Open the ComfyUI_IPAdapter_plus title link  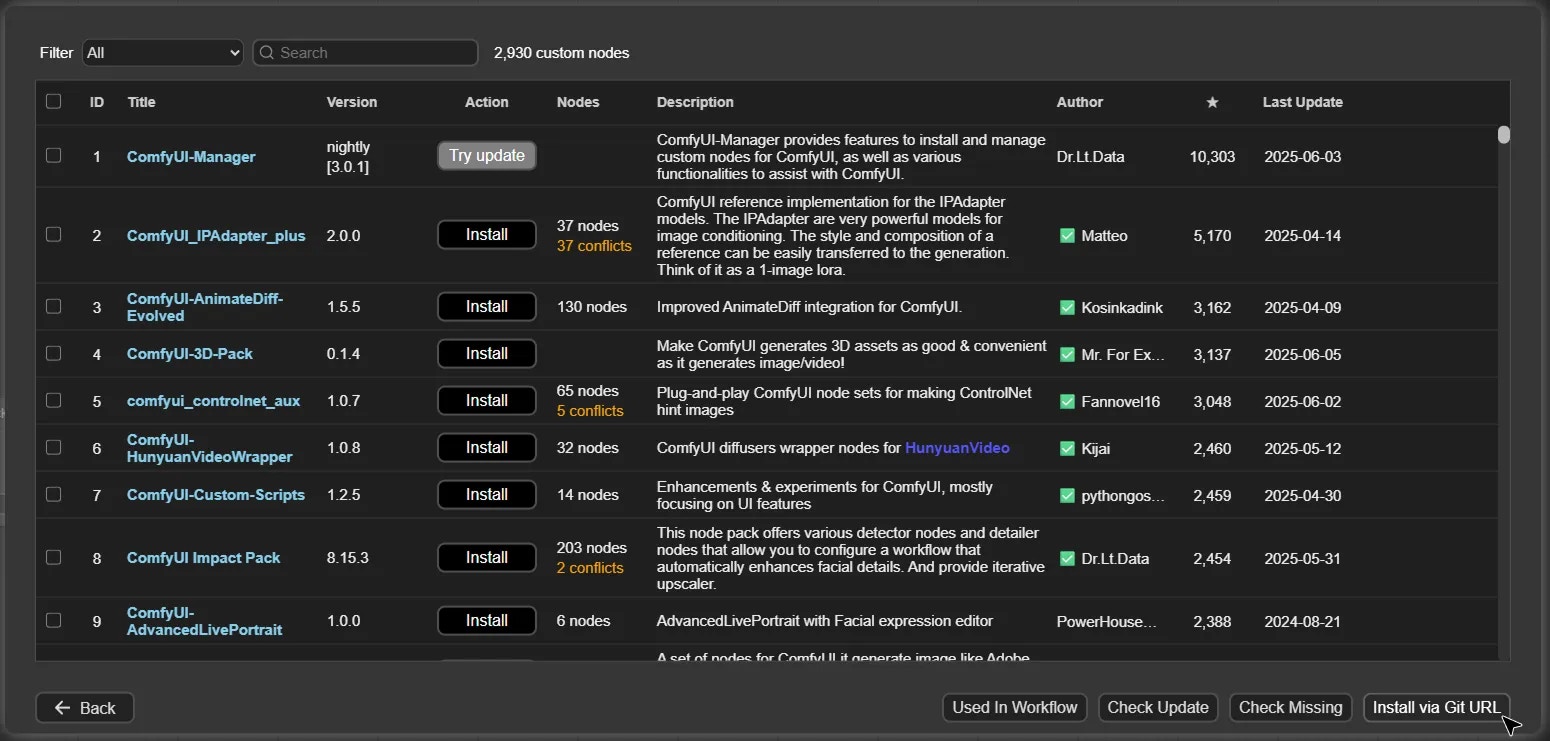click(x=216, y=236)
